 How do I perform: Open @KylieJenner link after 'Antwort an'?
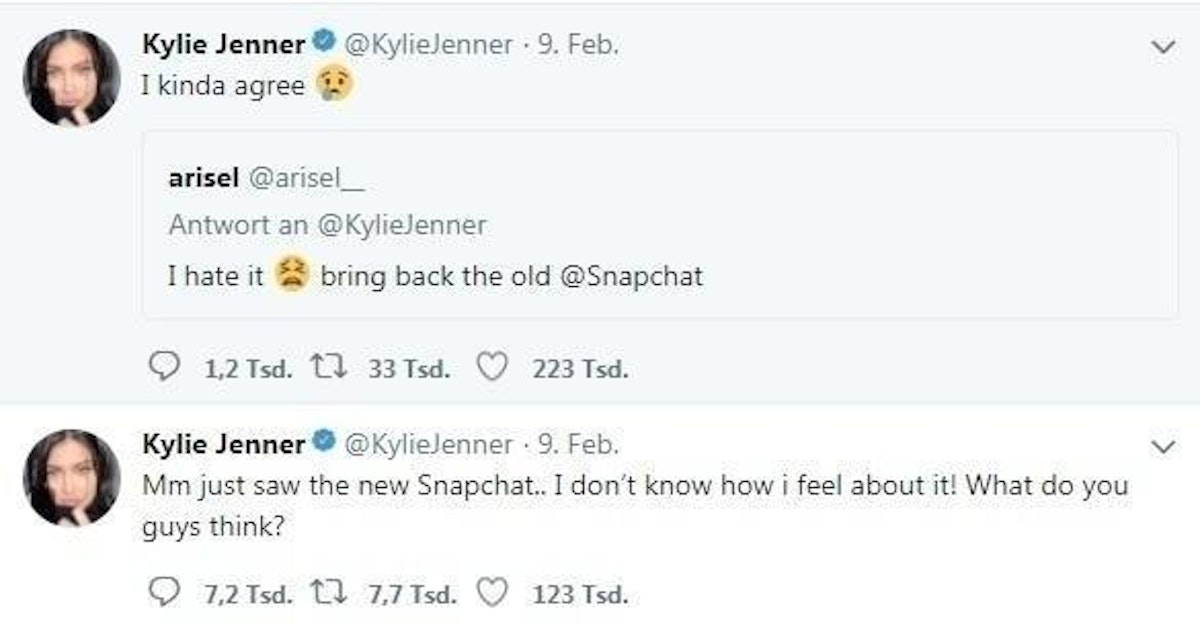[401, 225]
